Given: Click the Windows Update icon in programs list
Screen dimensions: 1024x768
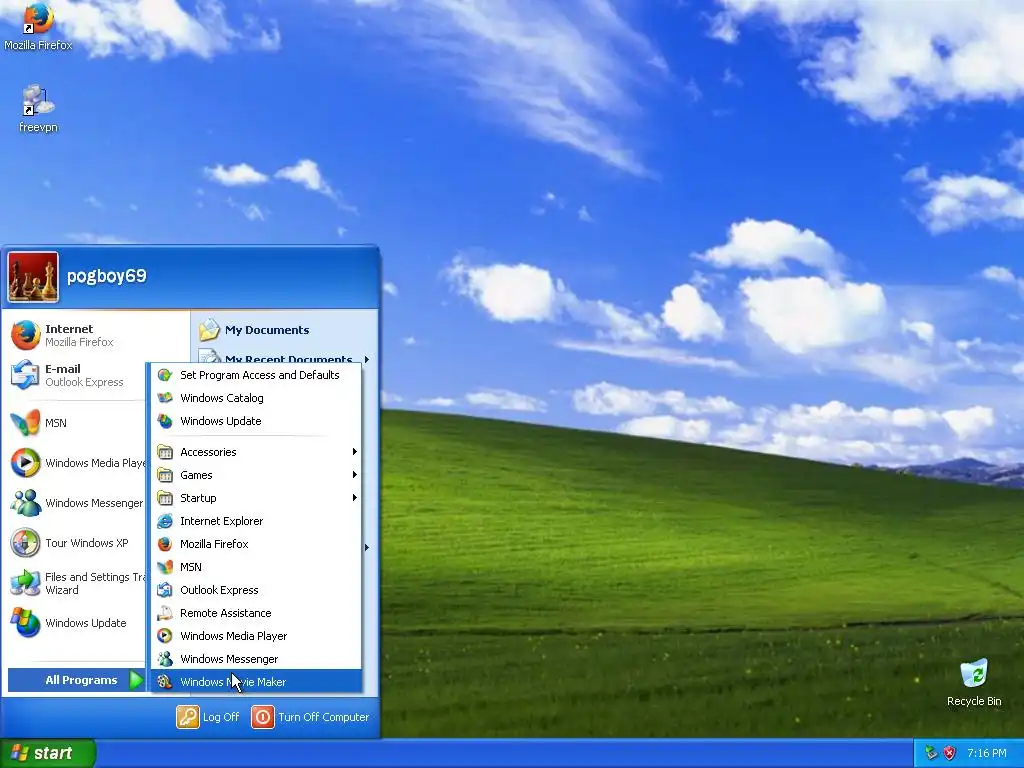Looking at the screenshot, I should point(165,421).
